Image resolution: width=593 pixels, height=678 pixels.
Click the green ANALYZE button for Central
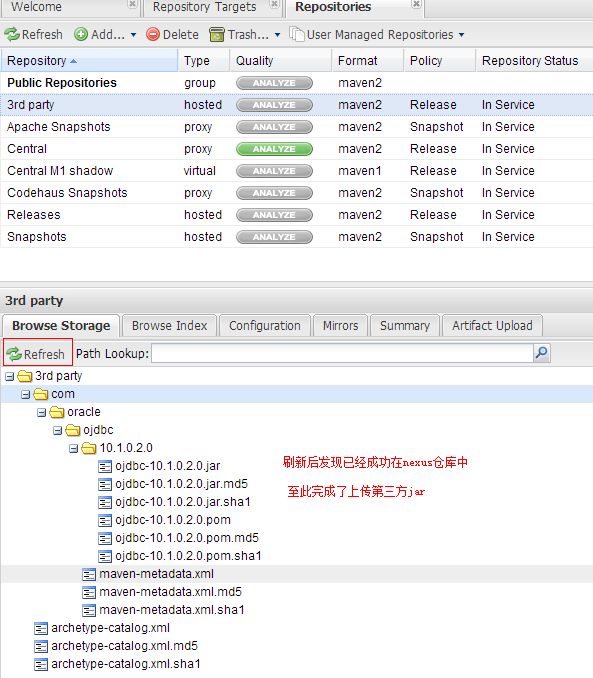(x=274, y=149)
